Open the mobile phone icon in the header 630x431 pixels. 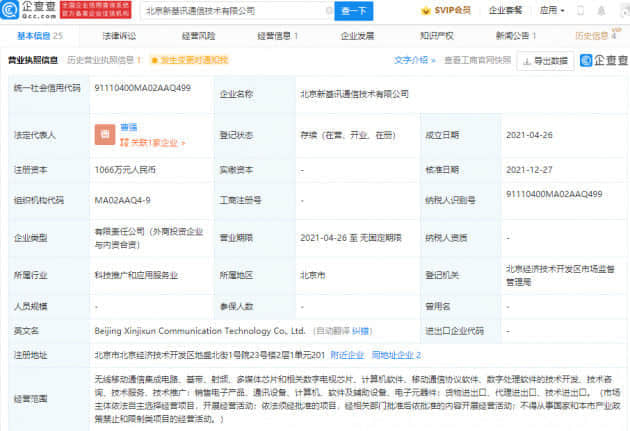click(580, 11)
